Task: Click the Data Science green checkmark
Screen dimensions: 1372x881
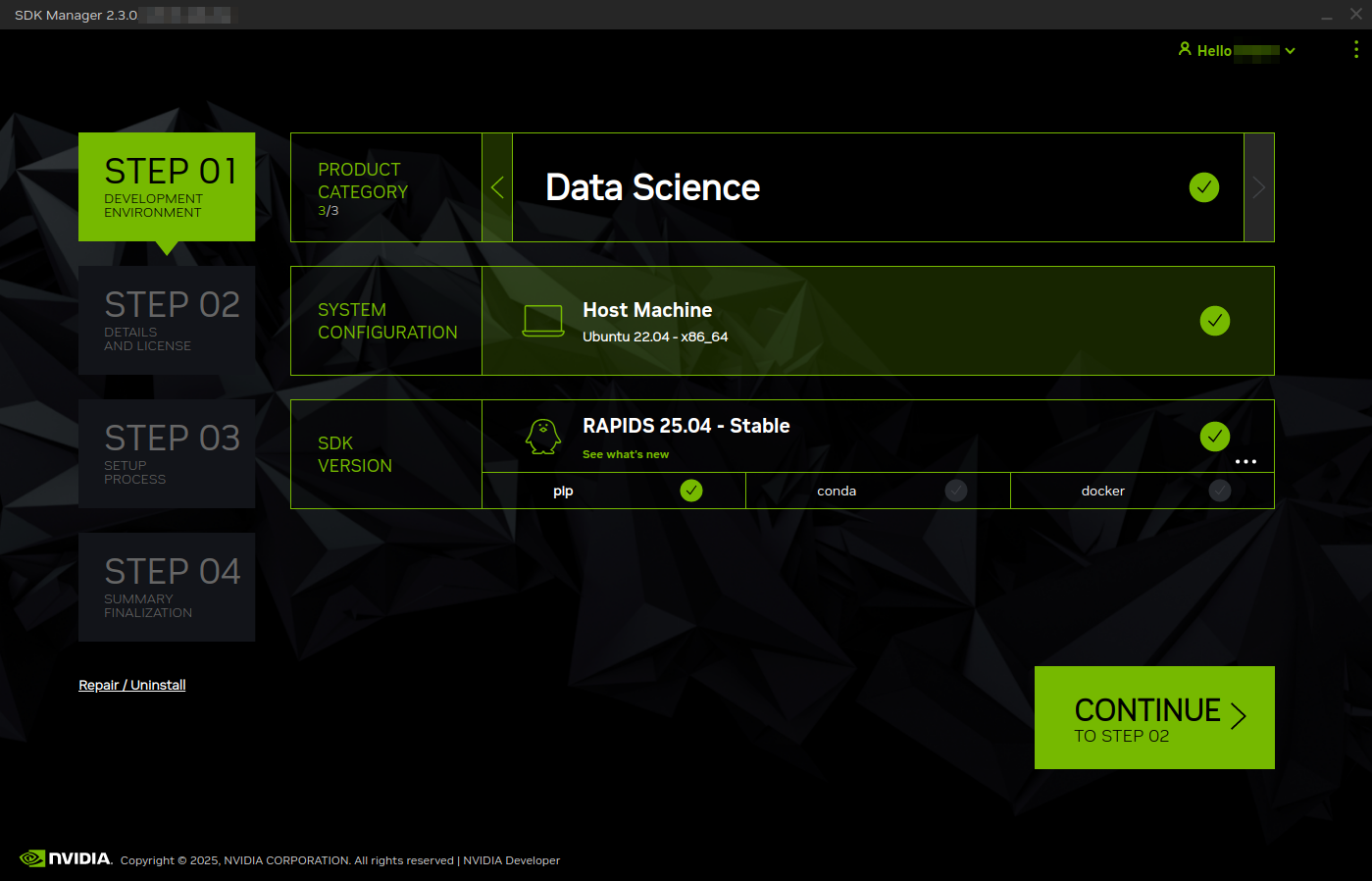Action: point(1203,187)
